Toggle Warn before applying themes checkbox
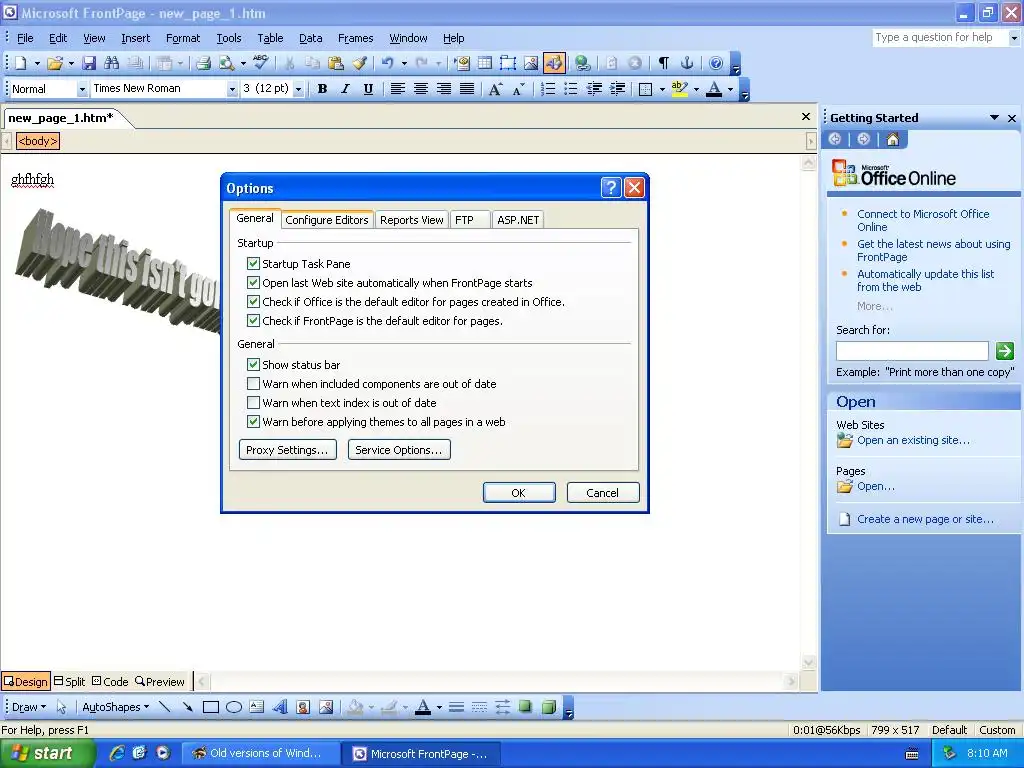 (253, 421)
